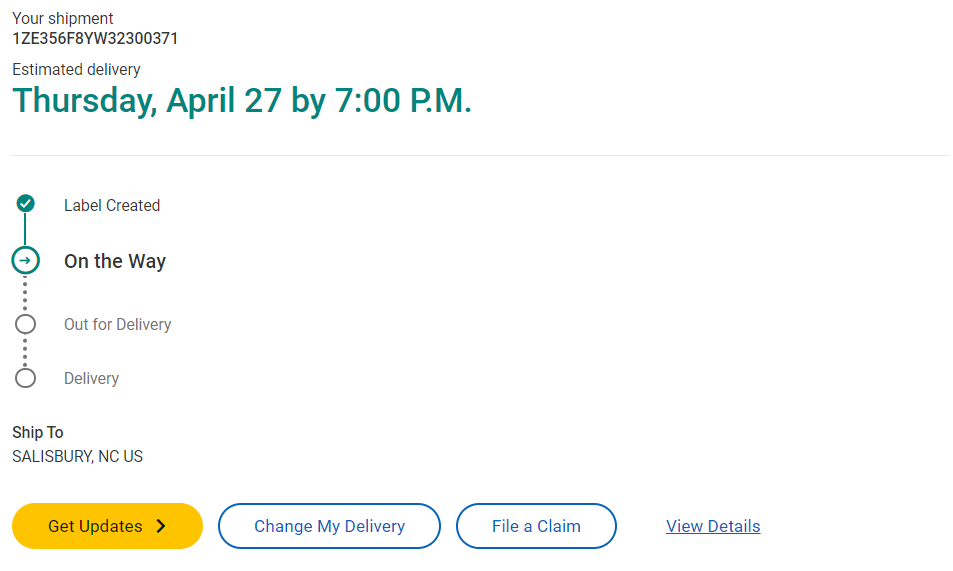This screenshot has height=571, width=953.
Task: Open the View Details link
Action: coord(713,526)
